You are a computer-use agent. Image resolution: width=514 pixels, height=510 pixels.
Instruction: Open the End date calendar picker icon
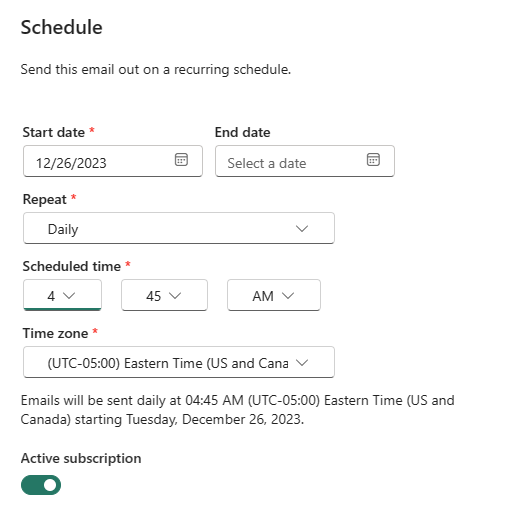[x=373, y=159]
